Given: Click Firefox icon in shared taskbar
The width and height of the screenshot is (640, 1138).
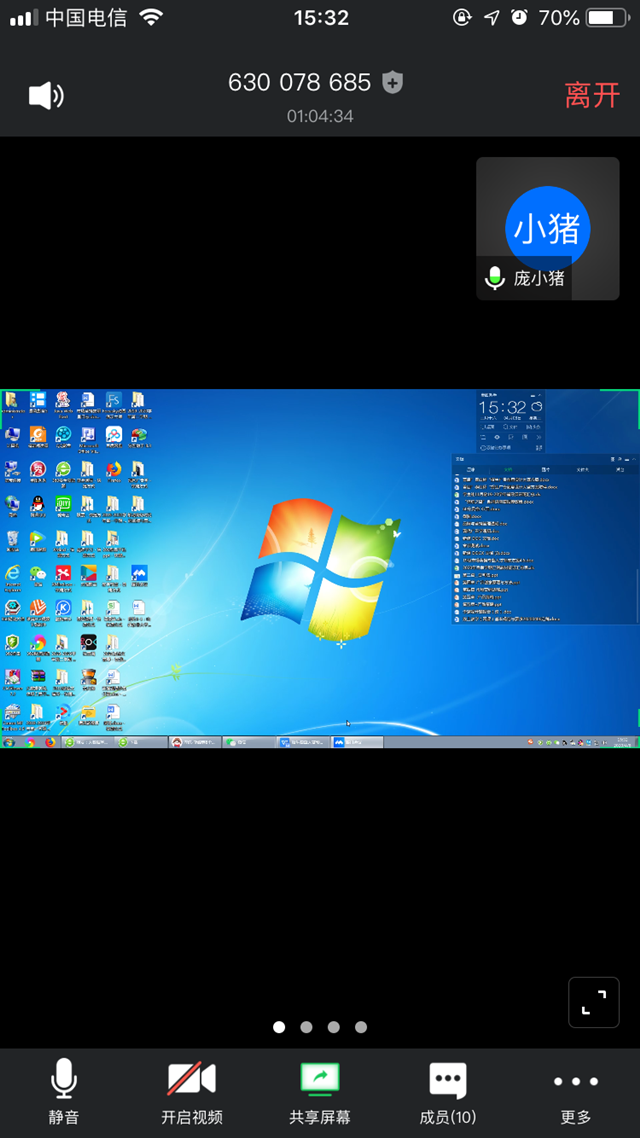Looking at the screenshot, I should (50, 742).
